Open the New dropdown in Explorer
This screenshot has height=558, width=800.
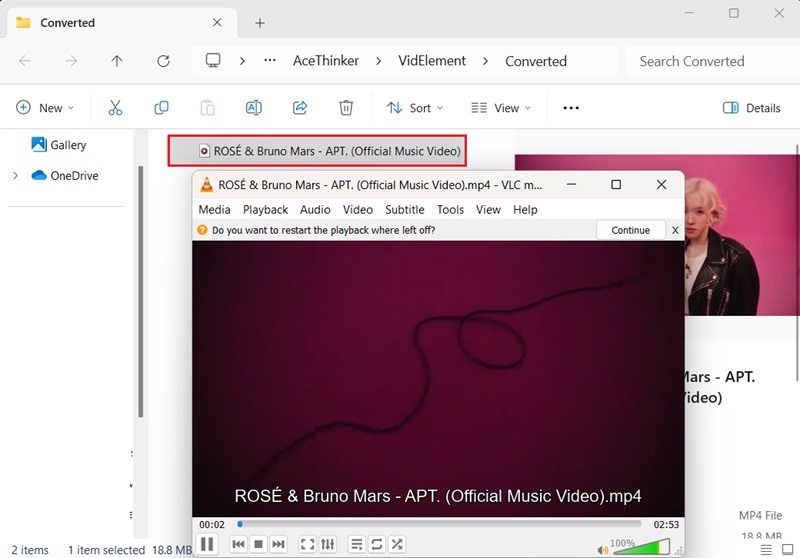click(x=45, y=108)
